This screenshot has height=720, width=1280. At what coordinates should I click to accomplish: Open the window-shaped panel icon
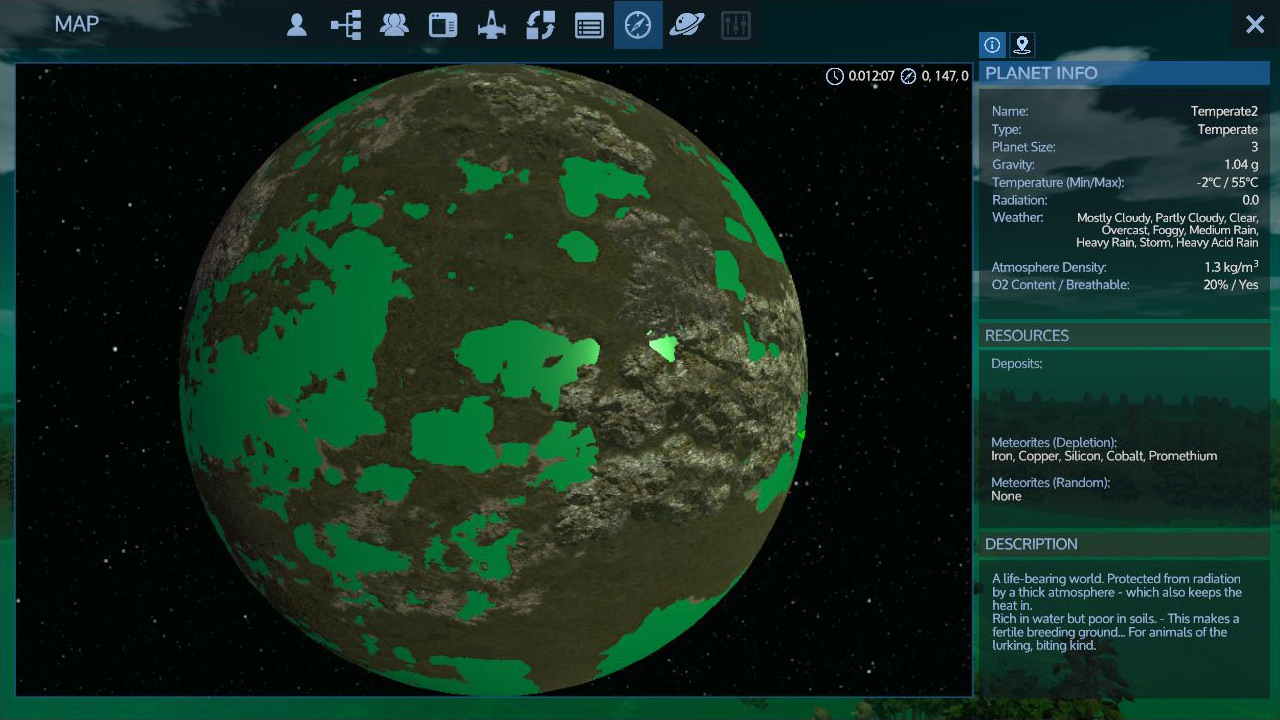443,25
